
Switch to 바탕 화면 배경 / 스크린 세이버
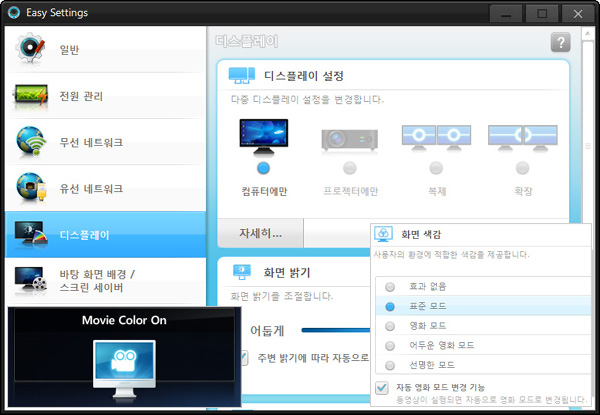tap(106, 281)
